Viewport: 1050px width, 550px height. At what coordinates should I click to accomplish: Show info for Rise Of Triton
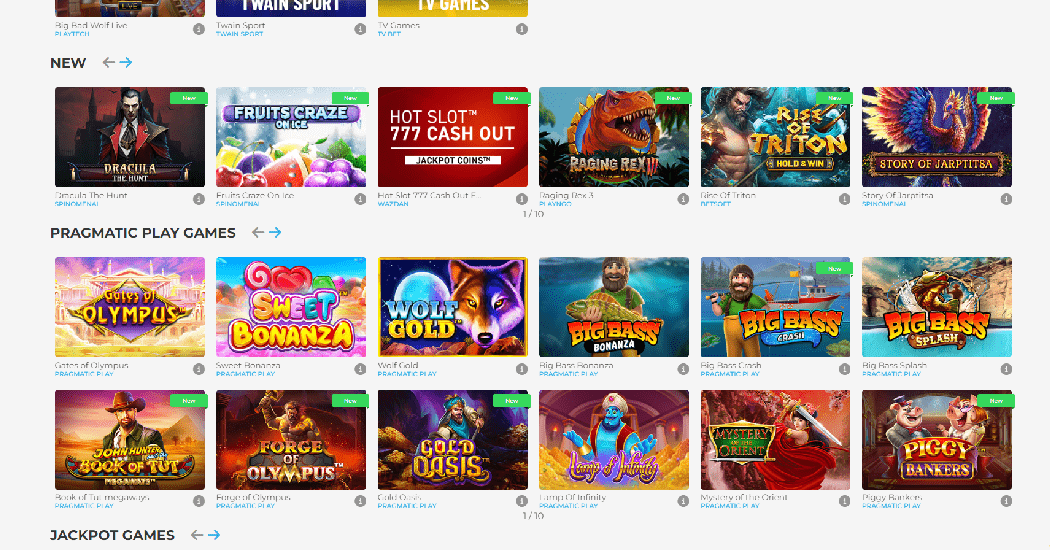point(845,199)
